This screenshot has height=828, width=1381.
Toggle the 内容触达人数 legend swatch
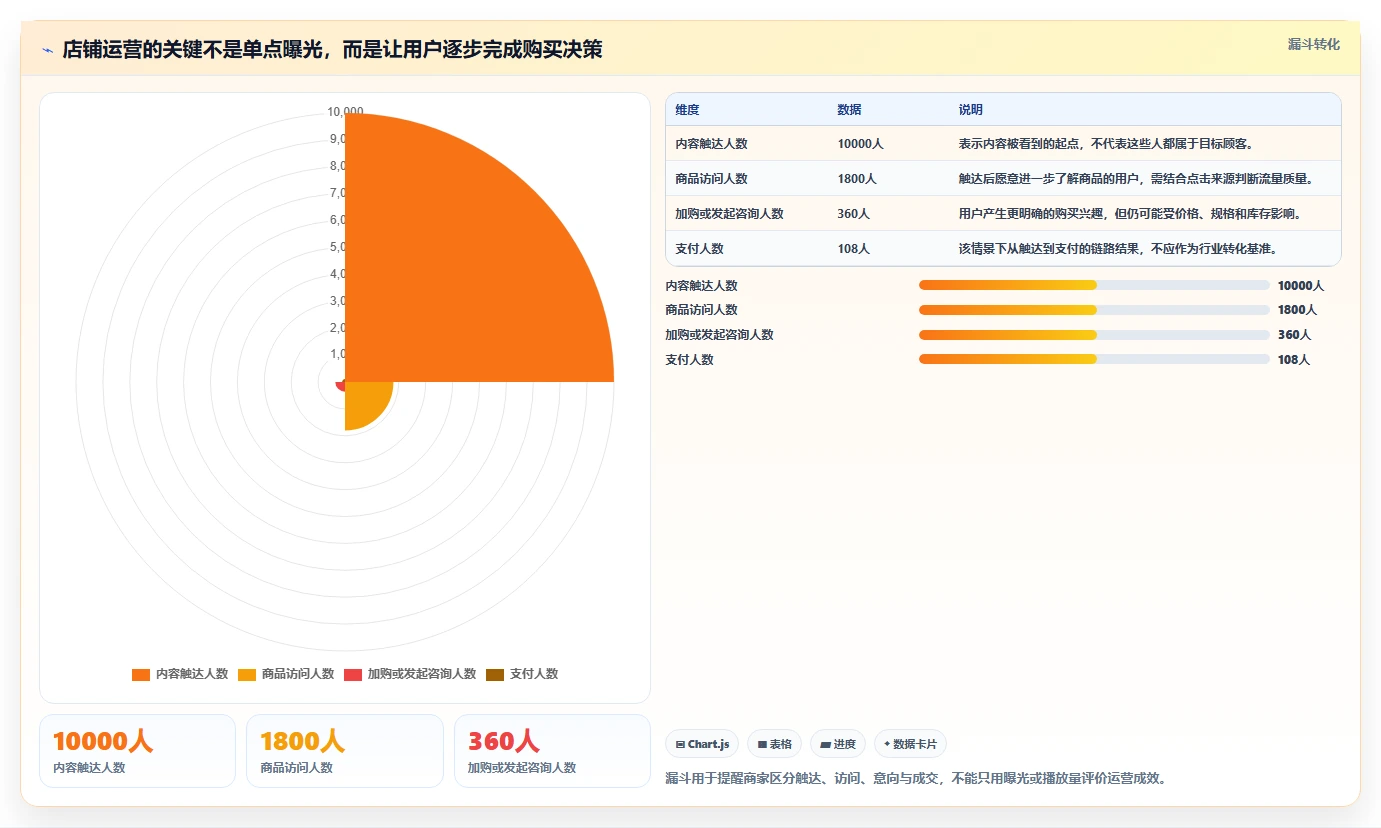pos(141,674)
